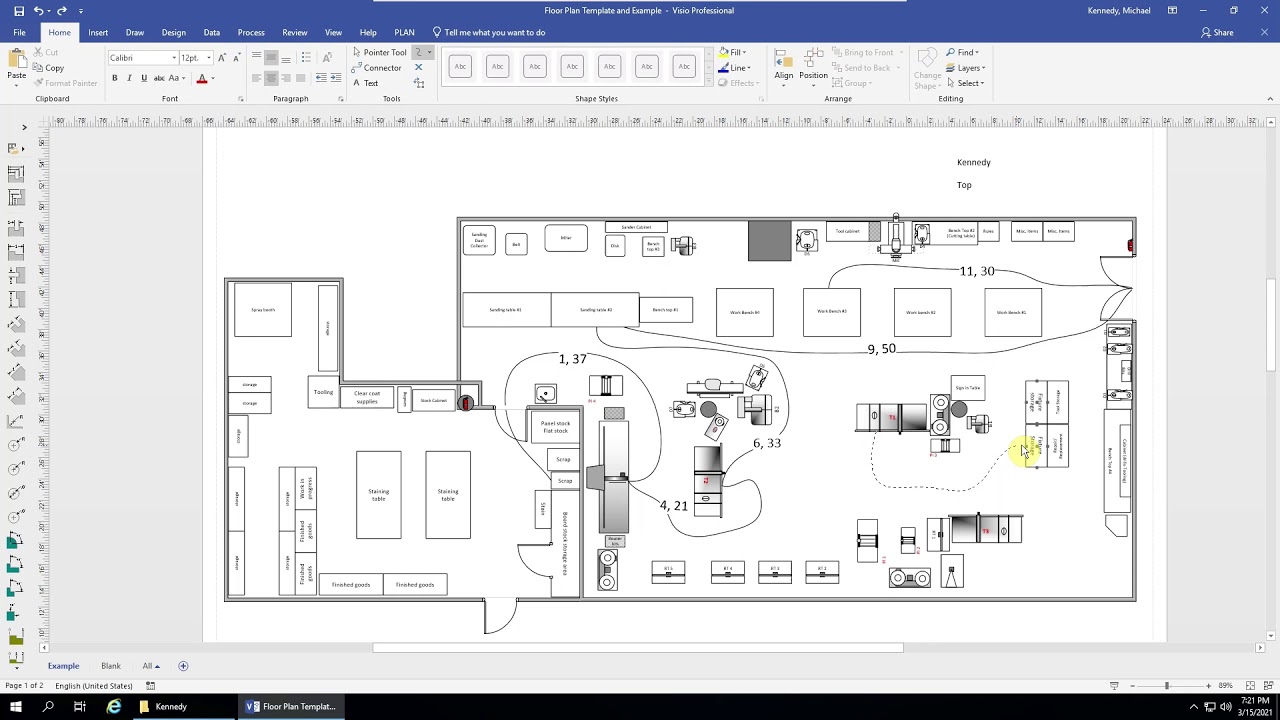Open the Select dropdown
Image resolution: width=1280 pixels, height=720 pixels.
pos(965,83)
